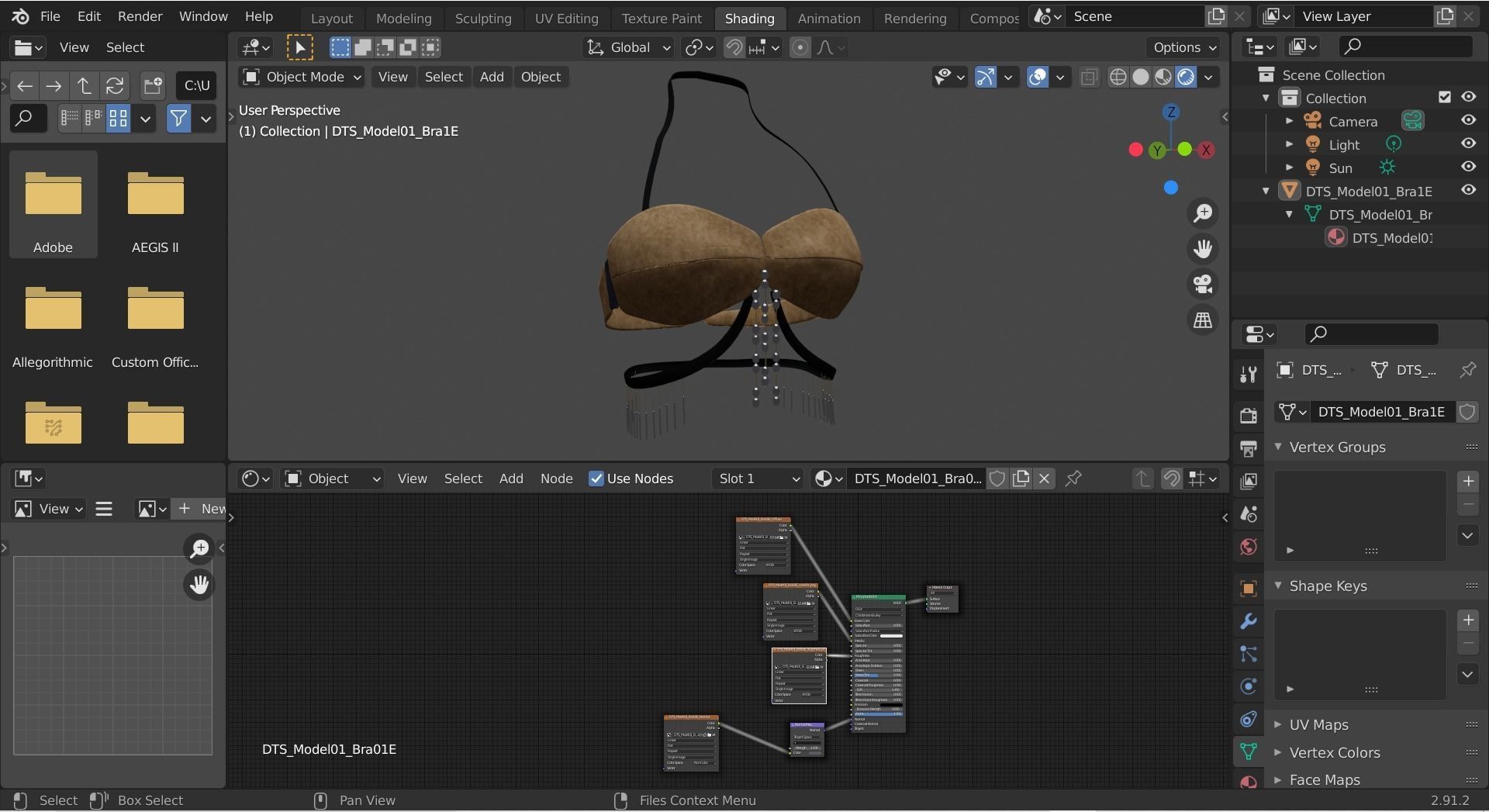Open Output properties tab
The width and height of the screenshot is (1489, 812).
tap(1248, 448)
